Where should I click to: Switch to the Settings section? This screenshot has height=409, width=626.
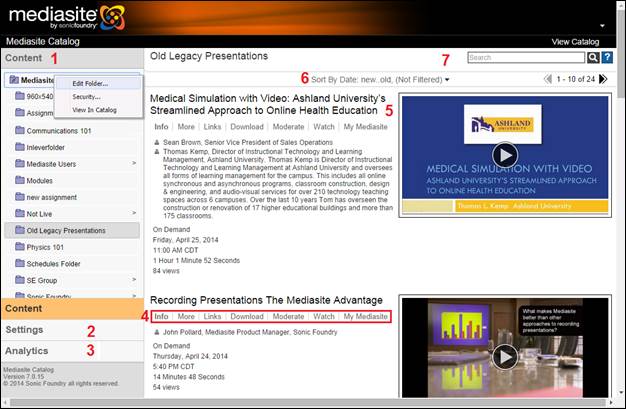pos(72,330)
